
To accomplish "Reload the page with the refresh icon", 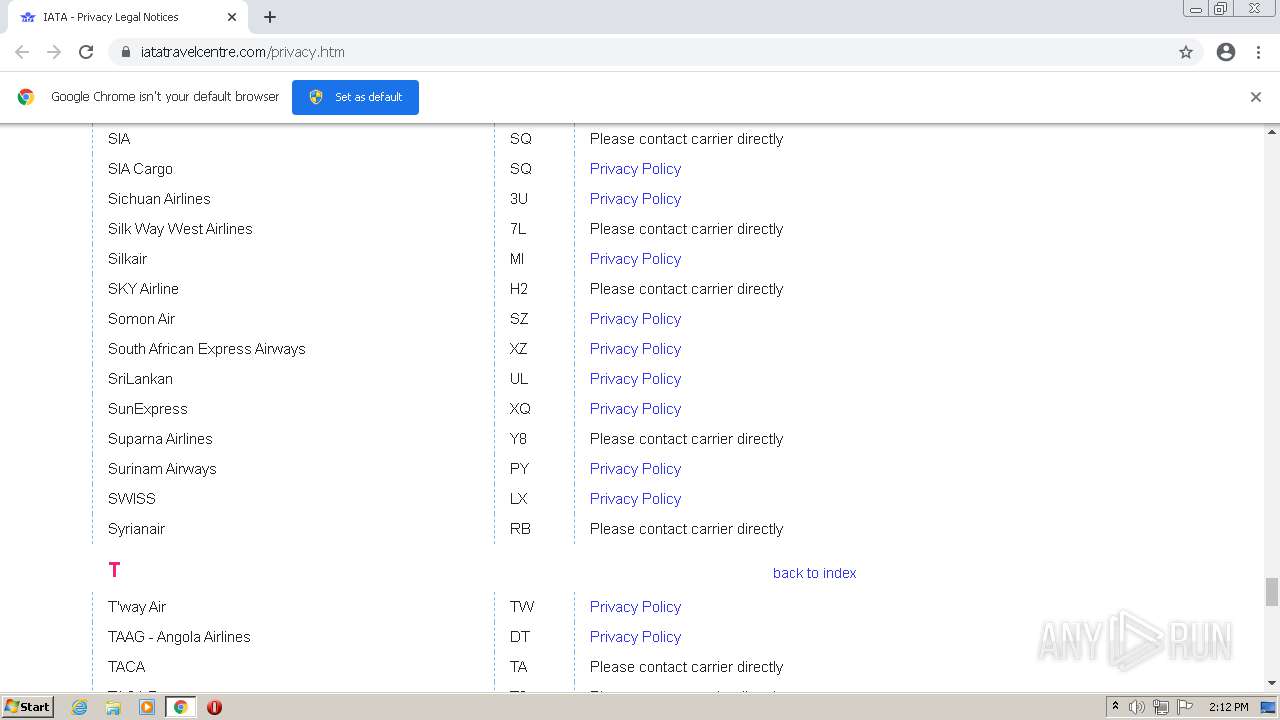I will tap(86, 52).
